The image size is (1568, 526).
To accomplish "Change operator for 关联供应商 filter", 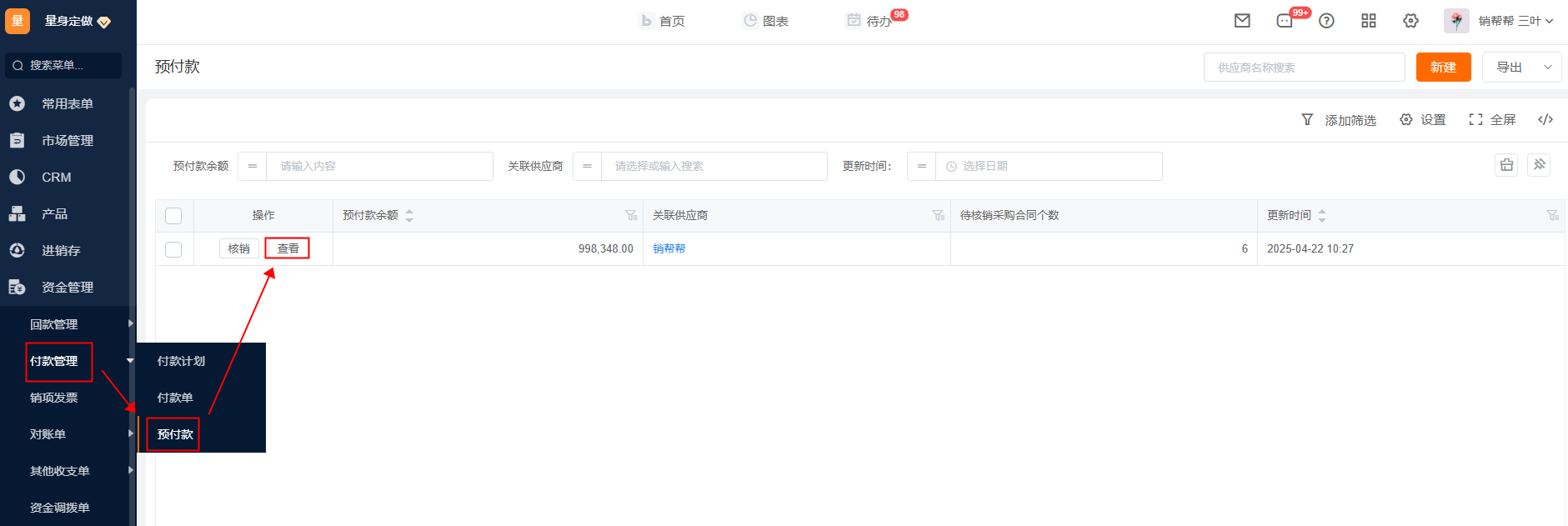I will (587, 166).
